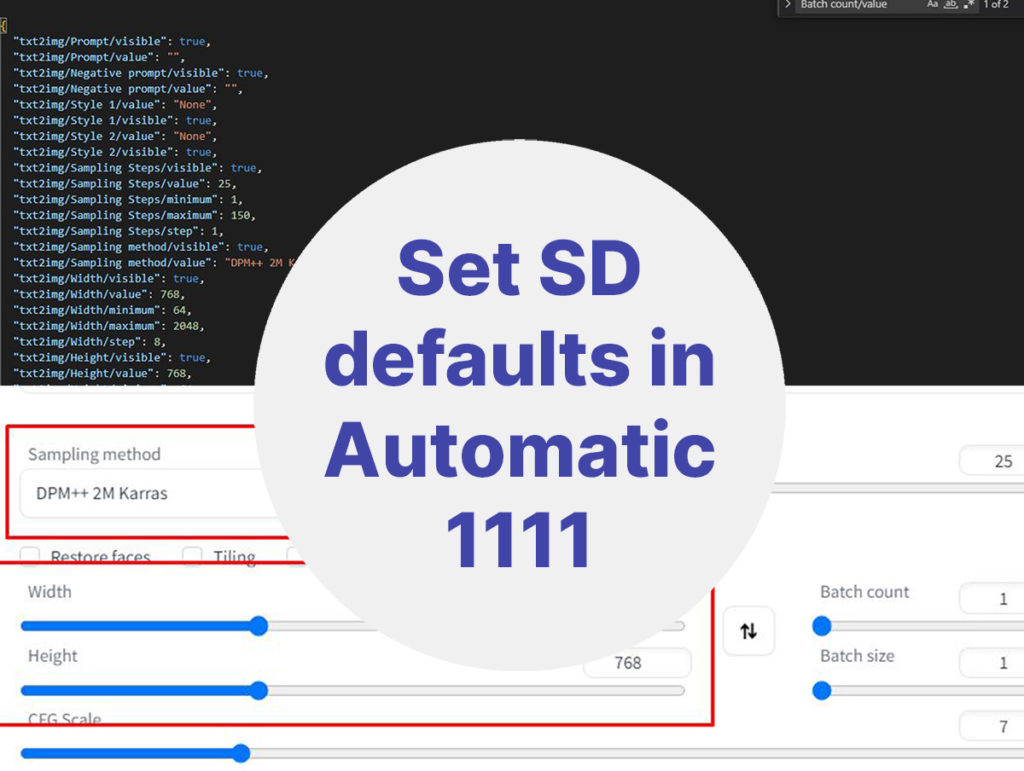Click the sampling steps field showing 25
Viewport: 1024px width, 771px height.
tap(991, 461)
